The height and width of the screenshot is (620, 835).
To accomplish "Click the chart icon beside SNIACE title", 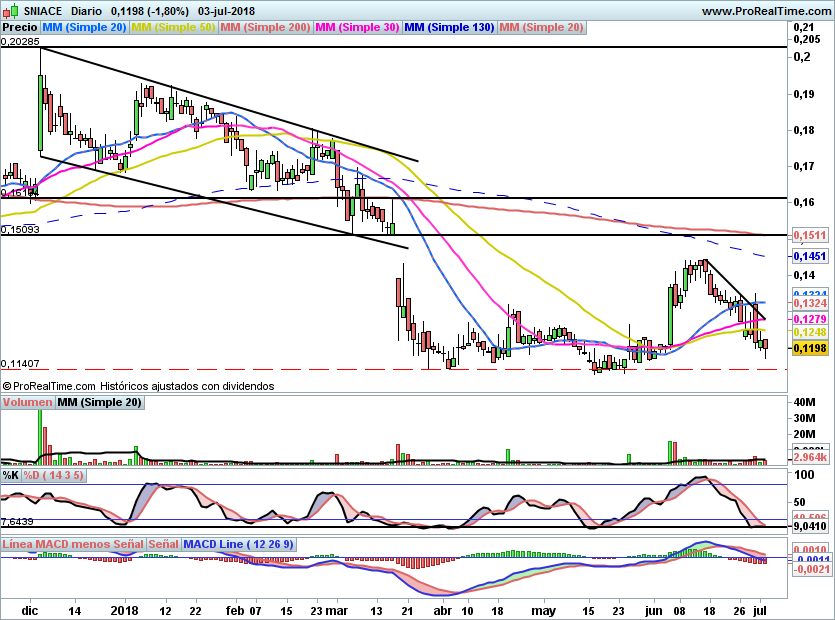I will coord(10,11).
